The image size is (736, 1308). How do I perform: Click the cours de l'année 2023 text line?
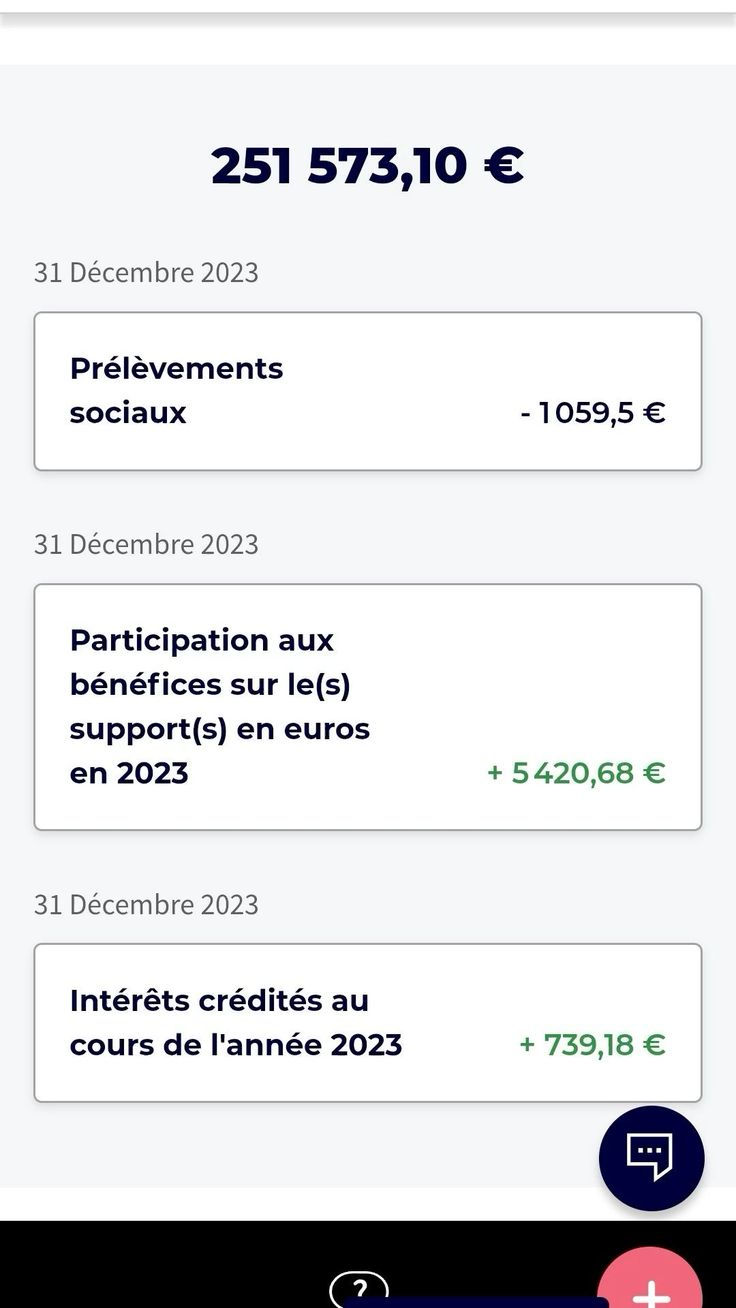coord(236,1045)
